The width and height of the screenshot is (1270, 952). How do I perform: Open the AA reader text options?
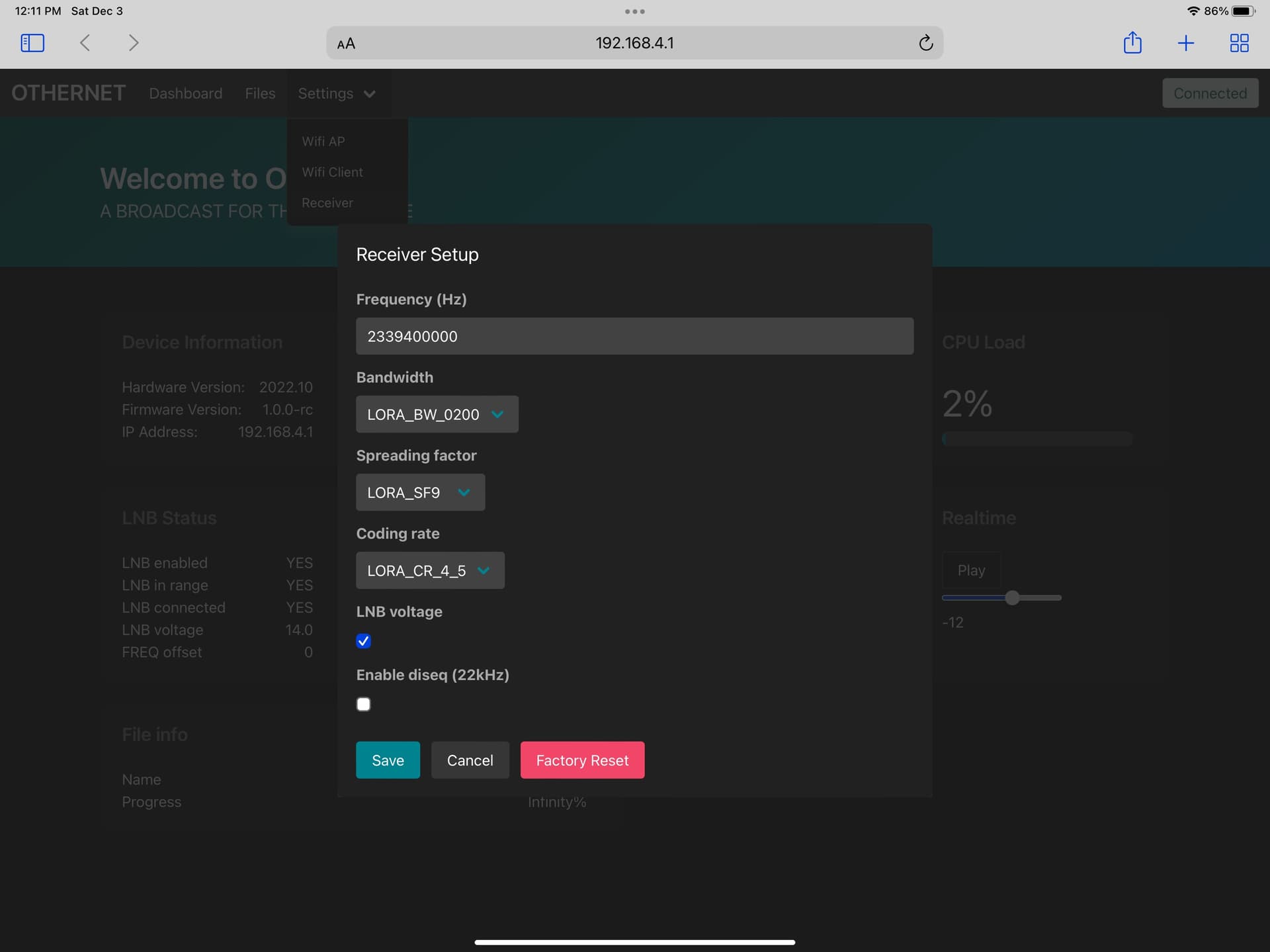coord(346,44)
